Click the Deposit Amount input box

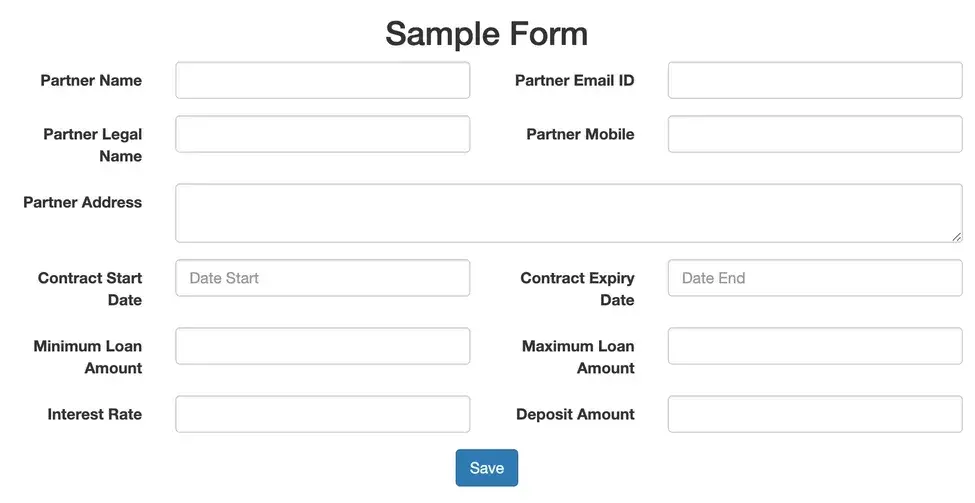pos(815,414)
